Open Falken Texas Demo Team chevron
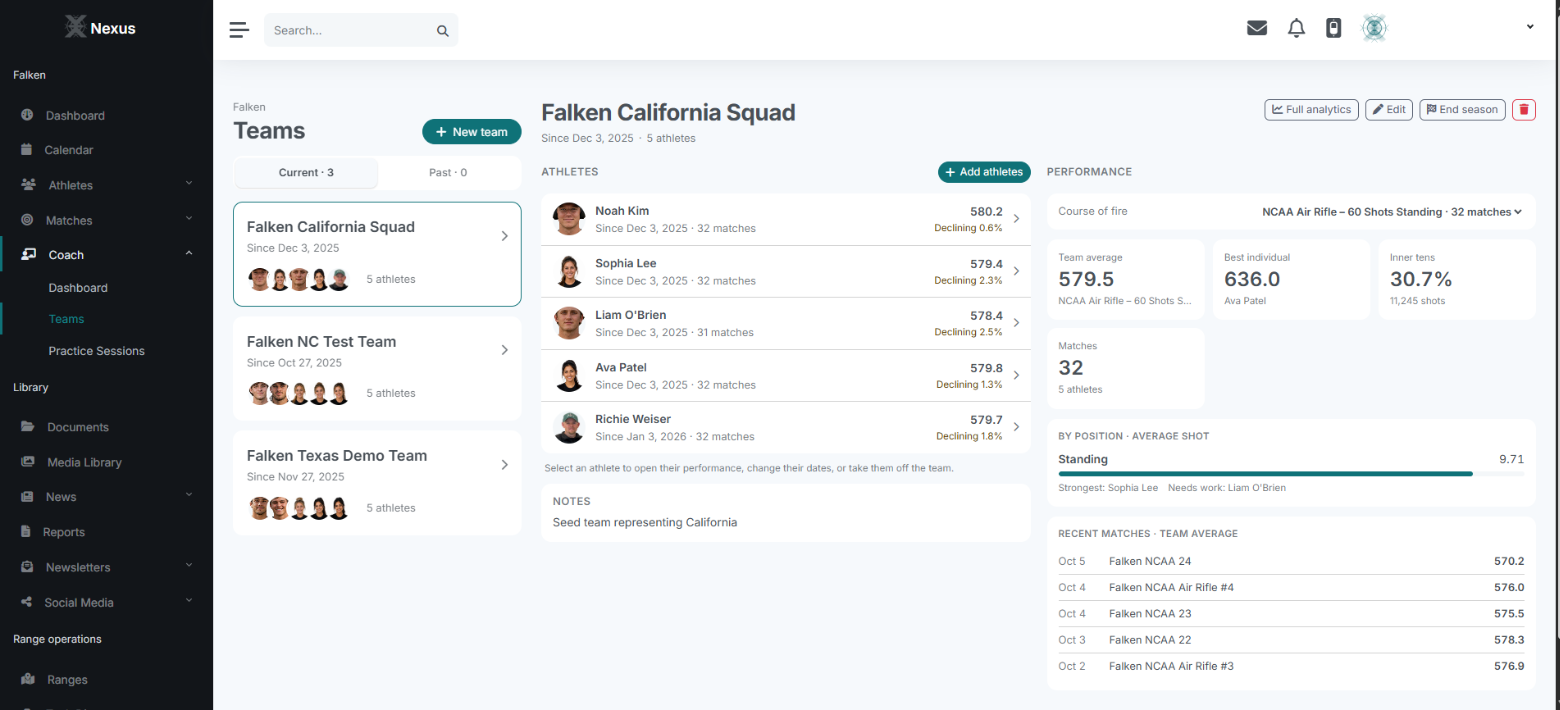1560x710 pixels. point(504,465)
